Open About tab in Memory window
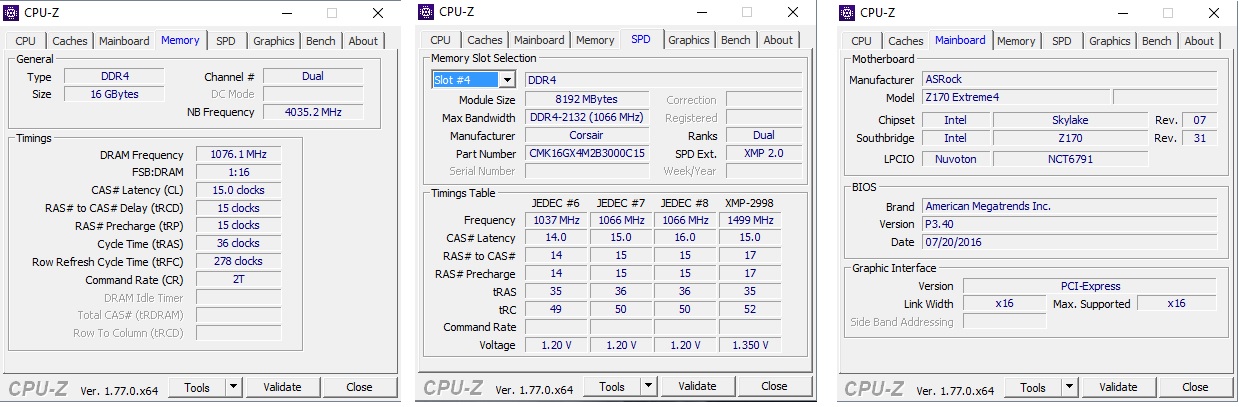 363,41
